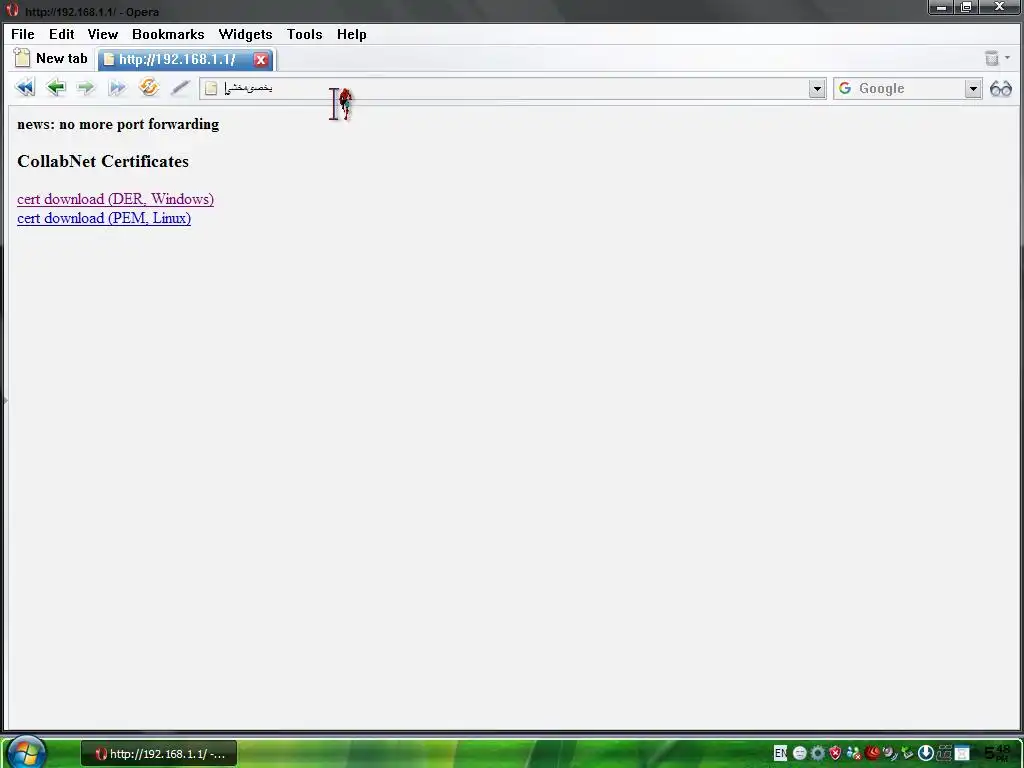This screenshot has width=1024, height=768.
Task: Click the taskbar clock
Action: [x=997, y=754]
